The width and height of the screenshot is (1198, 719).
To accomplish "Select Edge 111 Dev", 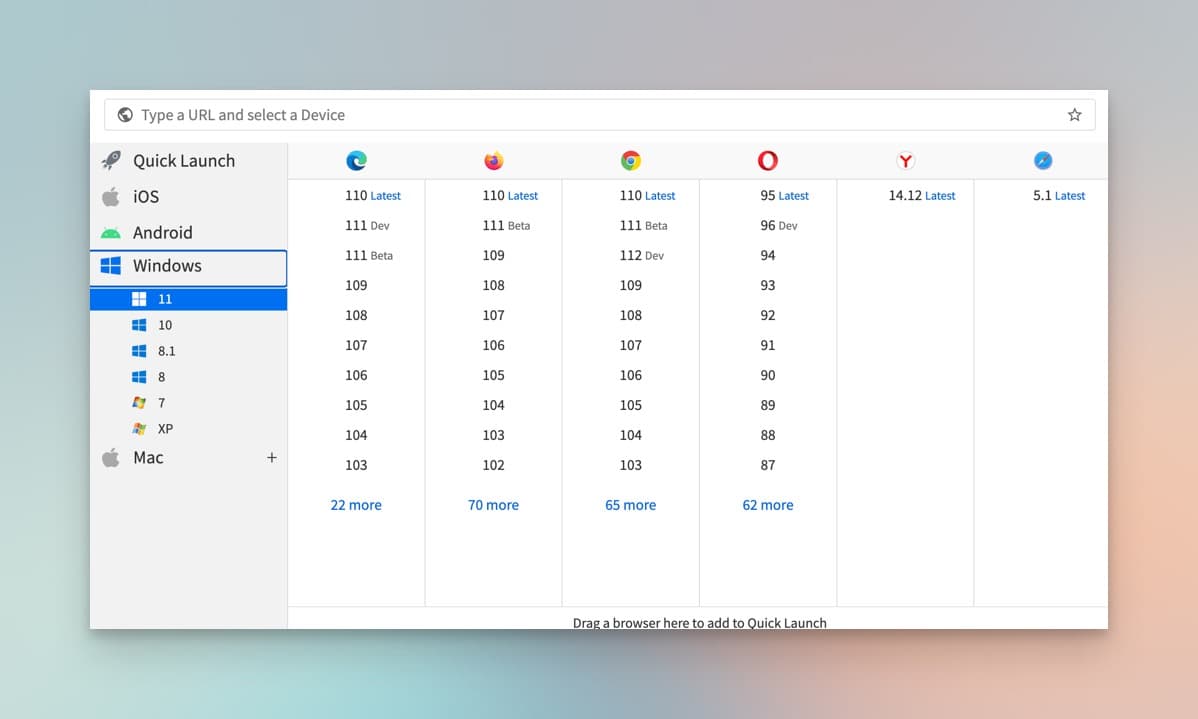I will tap(367, 225).
